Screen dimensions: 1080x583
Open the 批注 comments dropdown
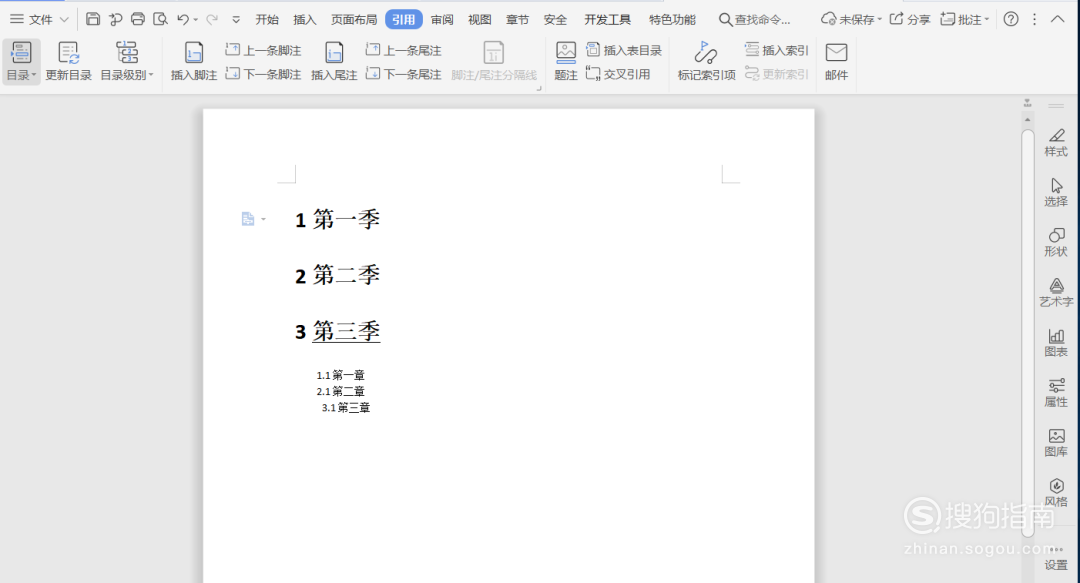[x=965, y=19]
